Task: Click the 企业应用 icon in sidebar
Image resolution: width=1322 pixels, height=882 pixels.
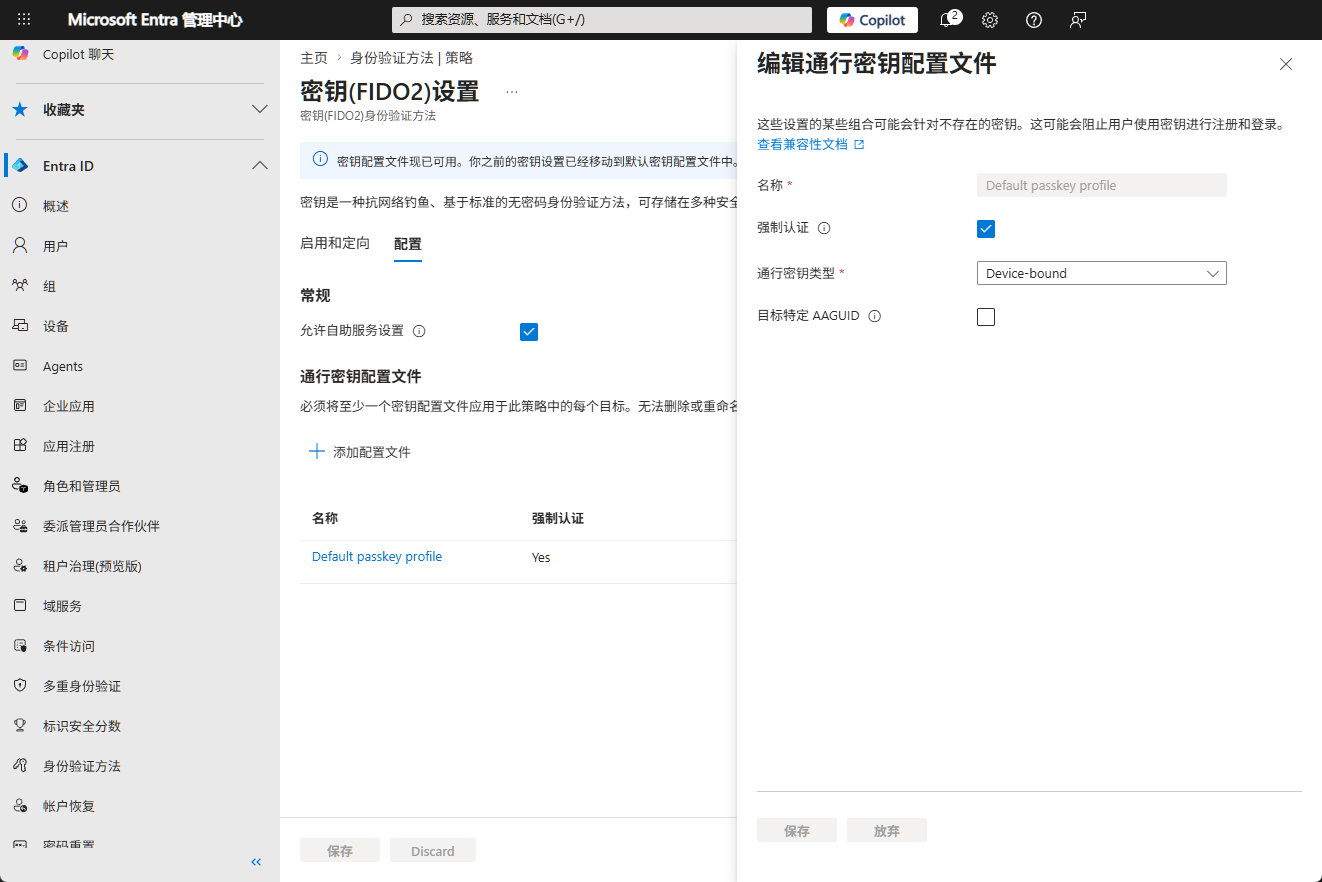Action: [x=20, y=406]
